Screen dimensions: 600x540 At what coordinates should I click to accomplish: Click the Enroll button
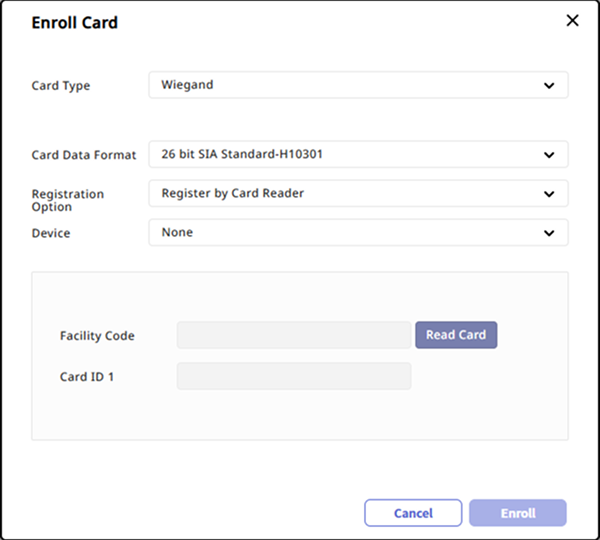click(x=518, y=513)
